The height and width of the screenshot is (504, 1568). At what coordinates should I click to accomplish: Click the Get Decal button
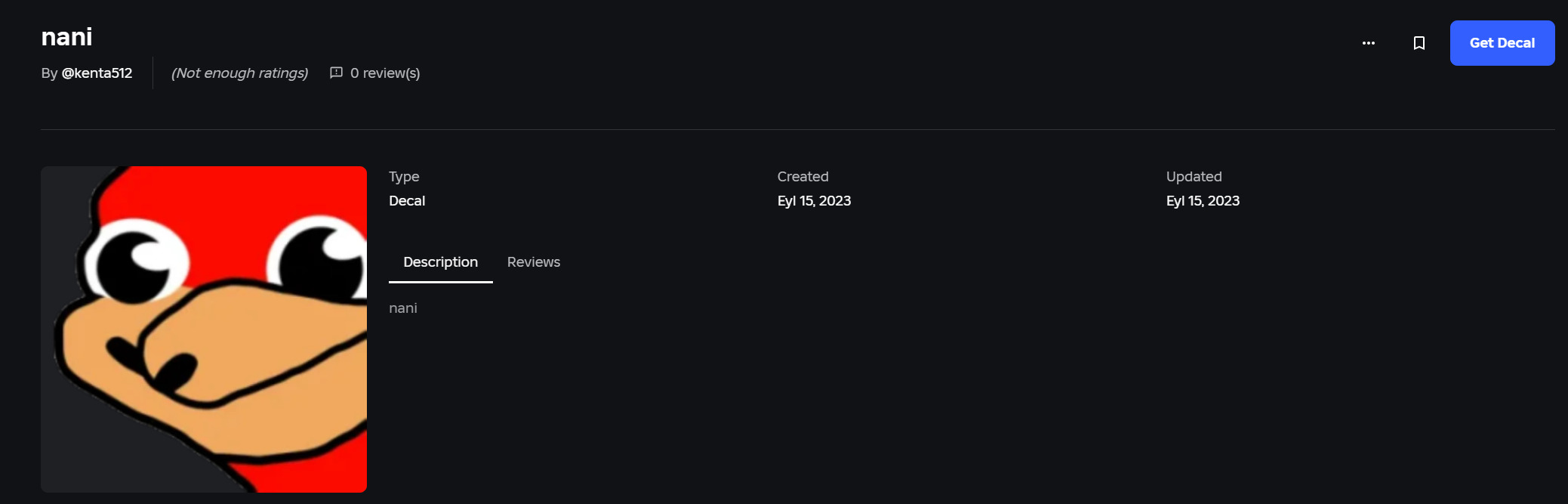click(1502, 43)
